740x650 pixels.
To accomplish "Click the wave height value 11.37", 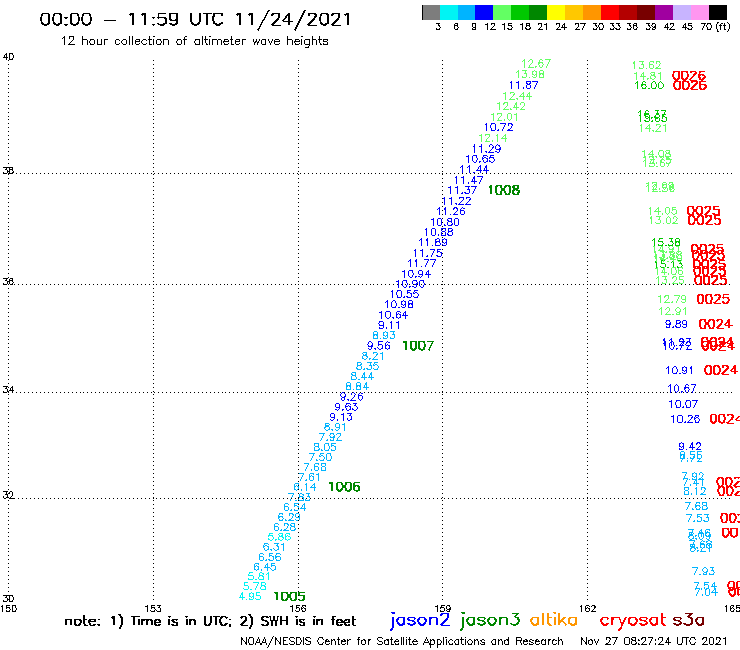I will click(x=462, y=190).
